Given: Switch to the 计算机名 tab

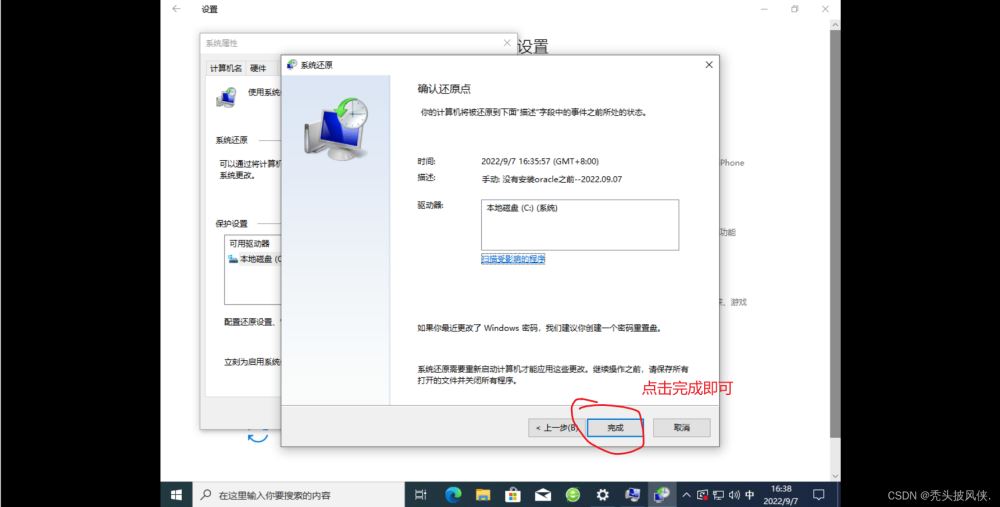Looking at the screenshot, I should point(225,68).
